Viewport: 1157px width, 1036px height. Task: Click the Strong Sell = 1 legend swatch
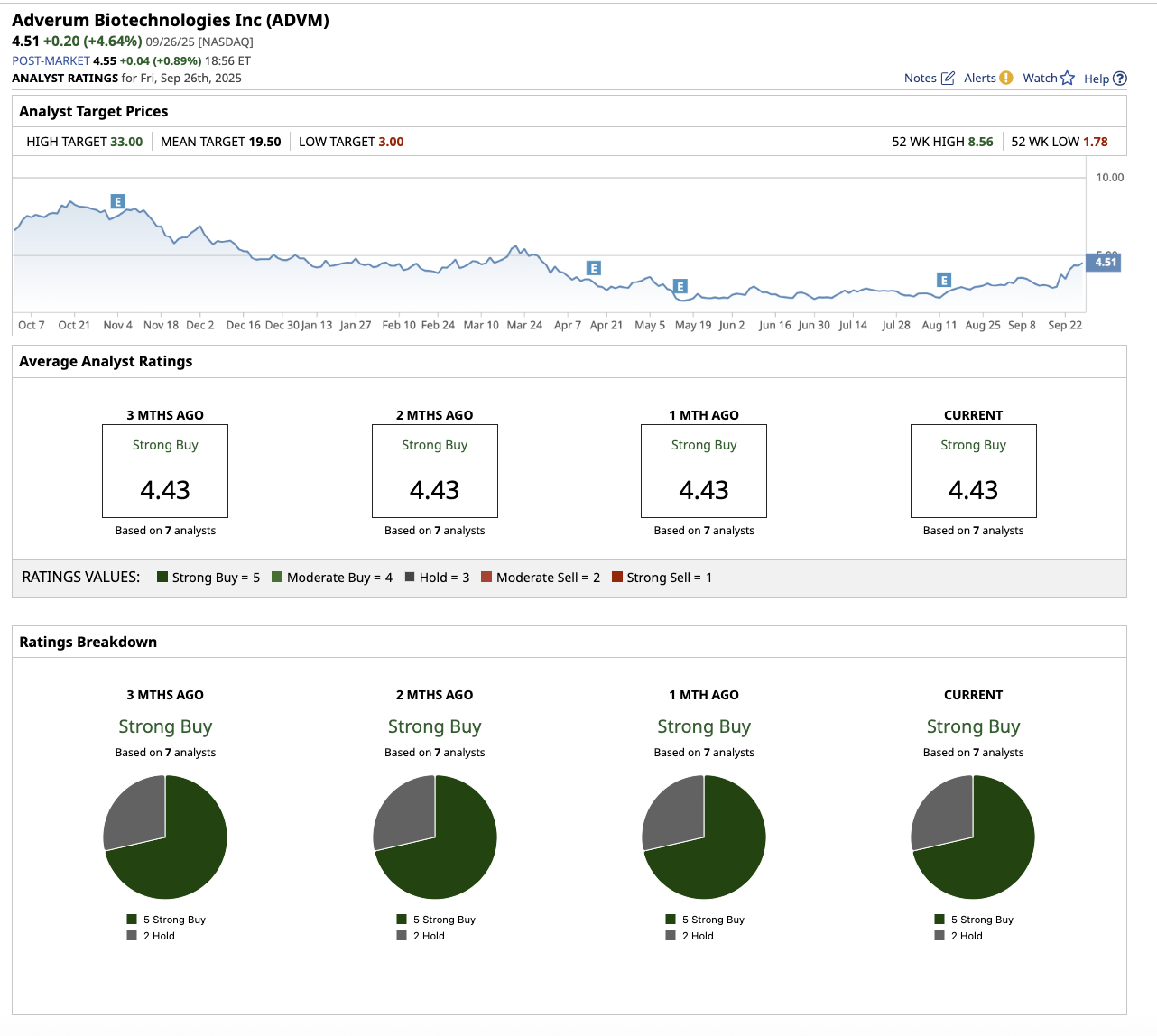pyautogui.click(x=617, y=578)
